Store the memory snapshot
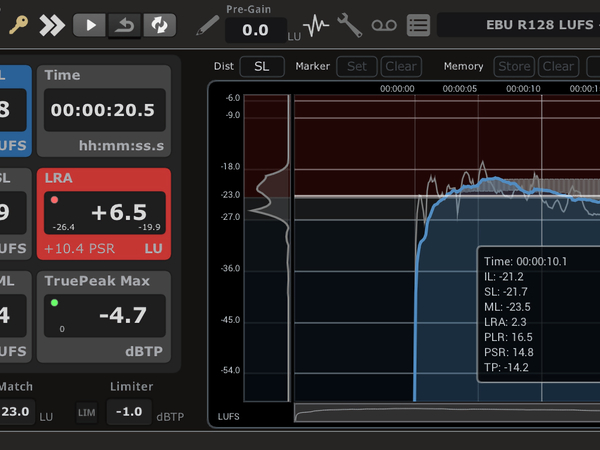Viewport: 600px width, 450px height. (514, 67)
